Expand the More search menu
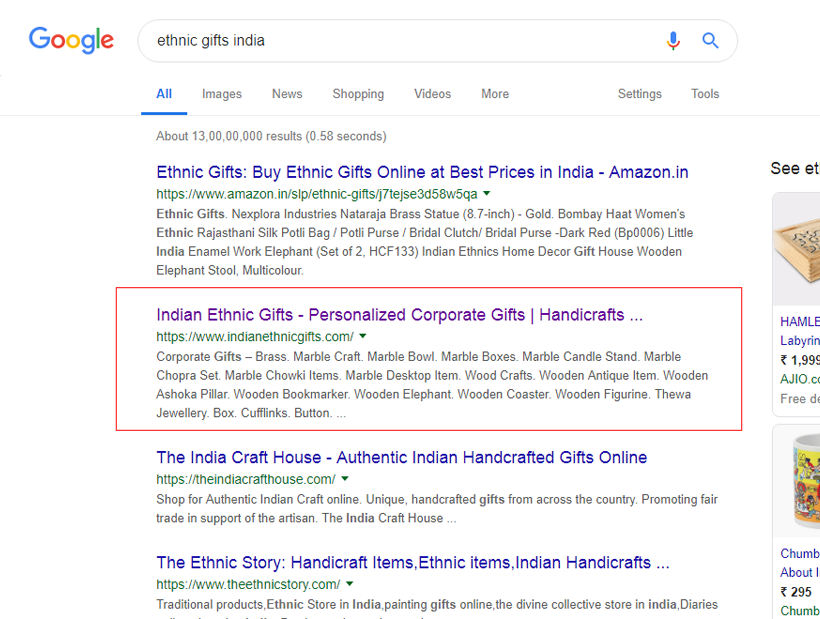The image size is (820, 619). 495,94
